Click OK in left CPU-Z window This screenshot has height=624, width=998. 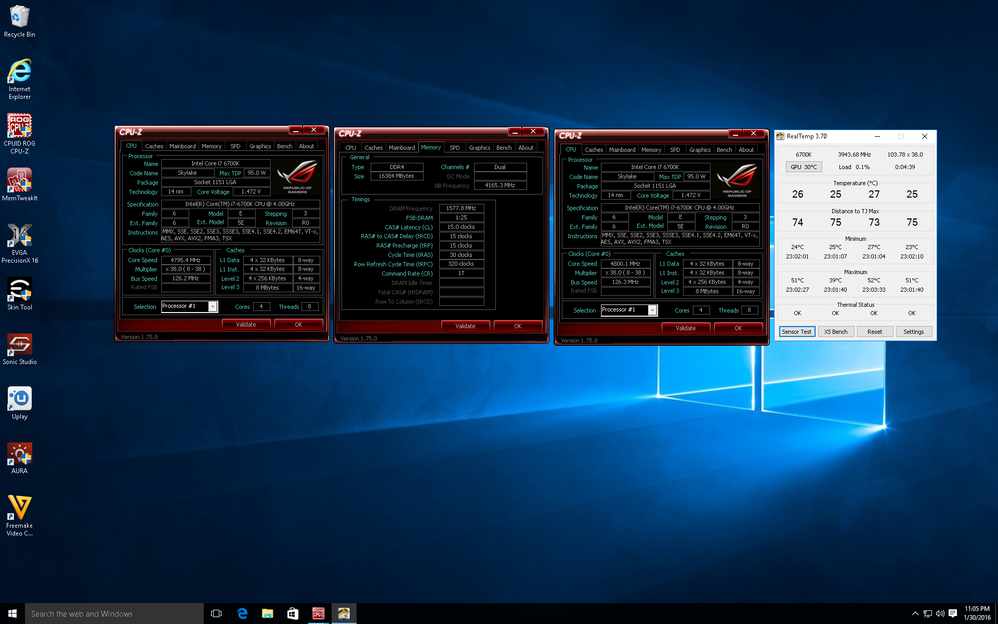pyautogui.click(x=299, y=324)
